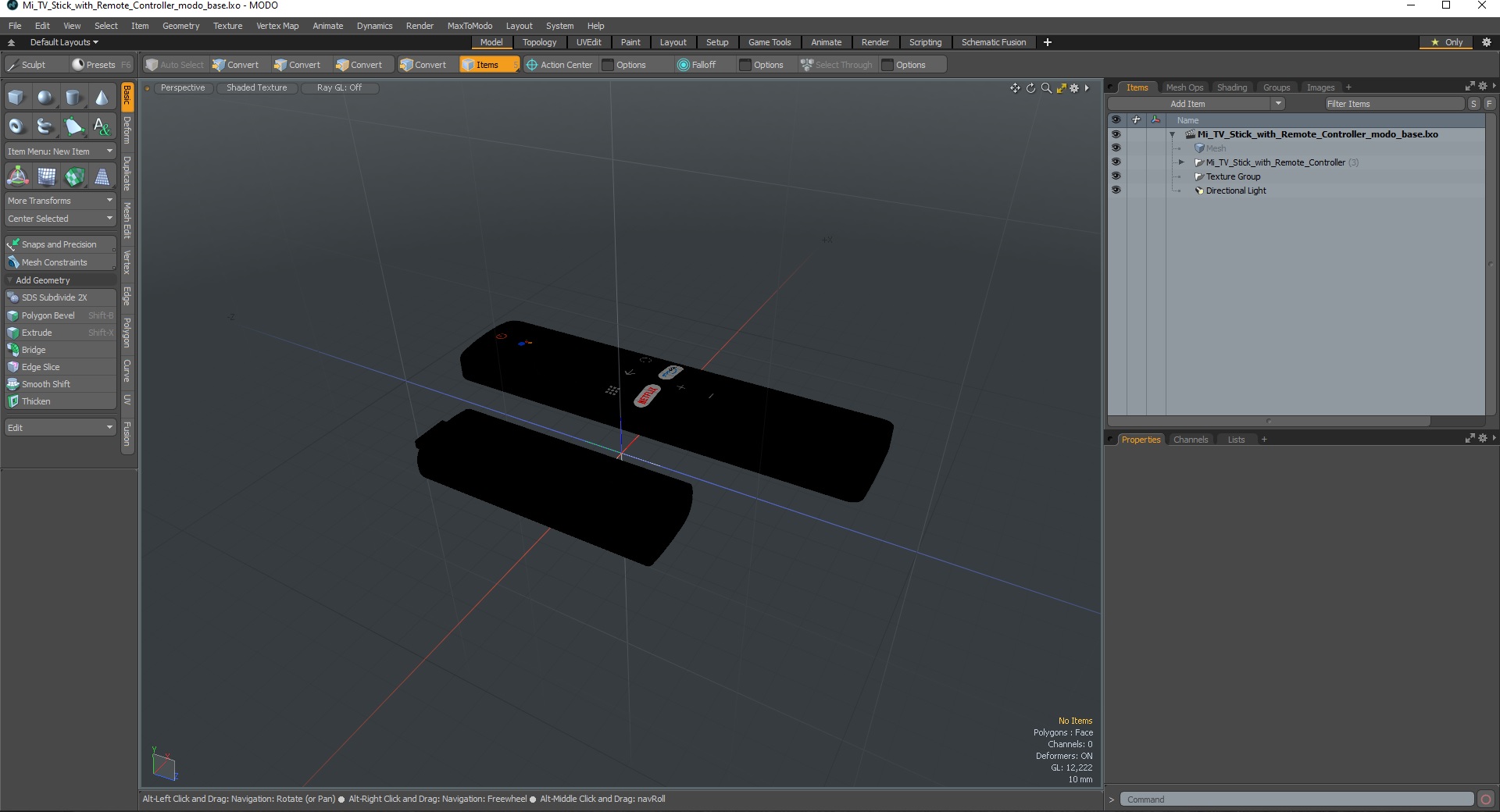Screen dimensions: 1500x812
Task: Click the record button beside Command field
Action: 1486,800
